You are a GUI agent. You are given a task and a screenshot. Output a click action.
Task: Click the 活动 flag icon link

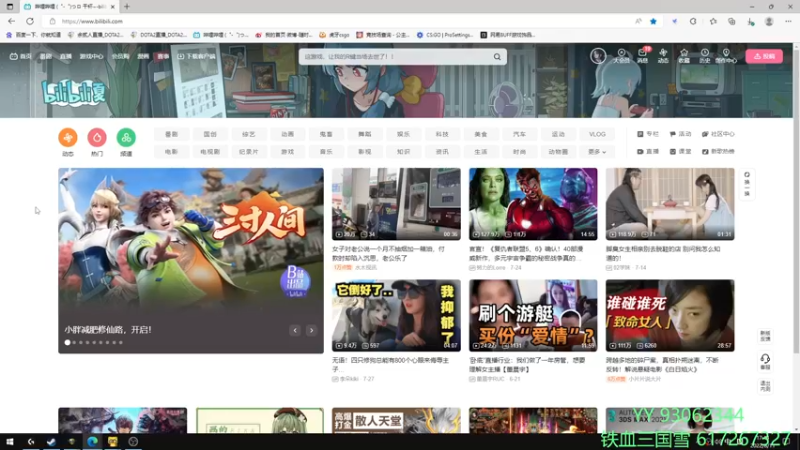click(x=680, y=134)
